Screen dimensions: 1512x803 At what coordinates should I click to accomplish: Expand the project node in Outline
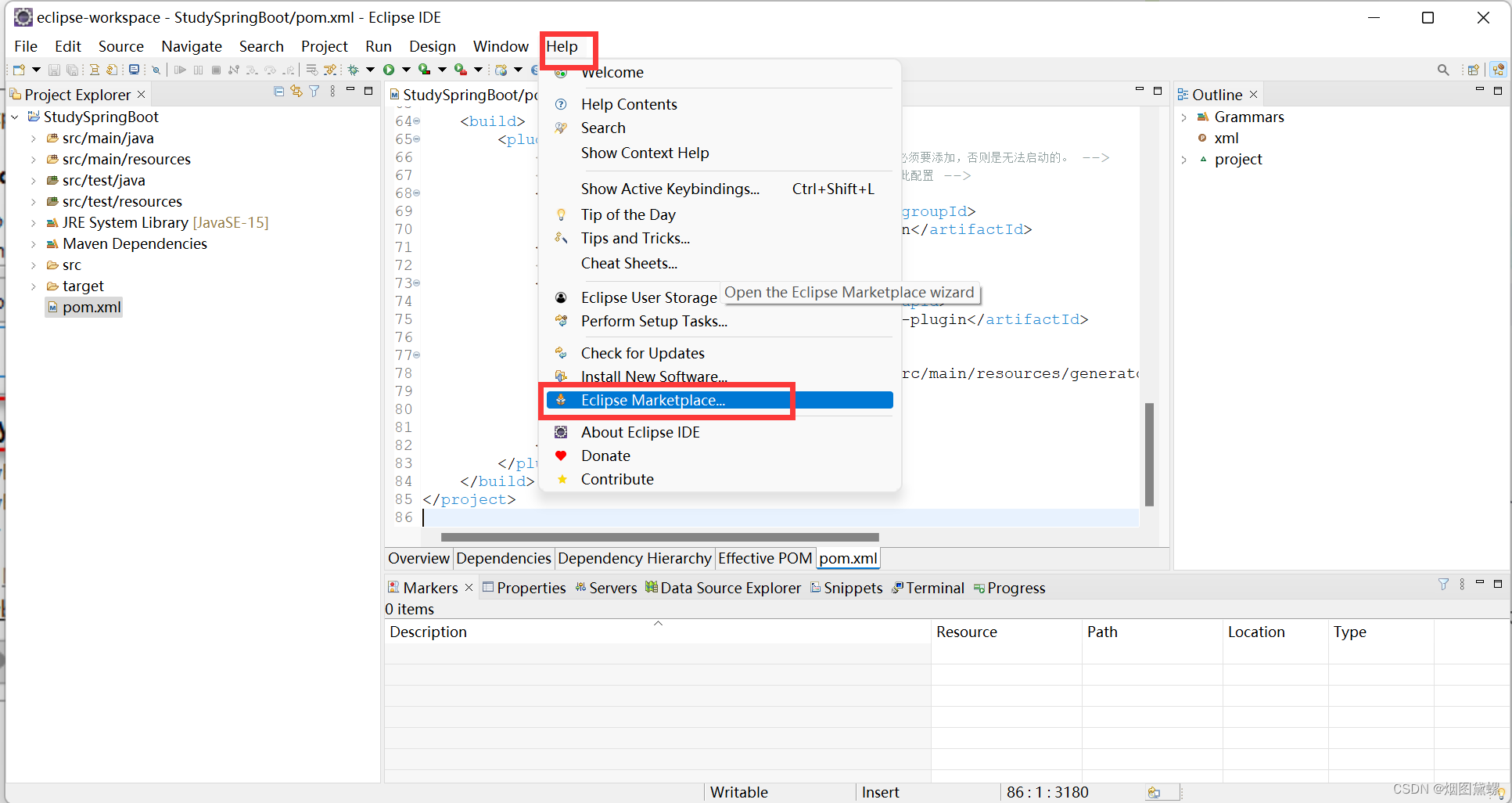click(x=1184, y=159)
